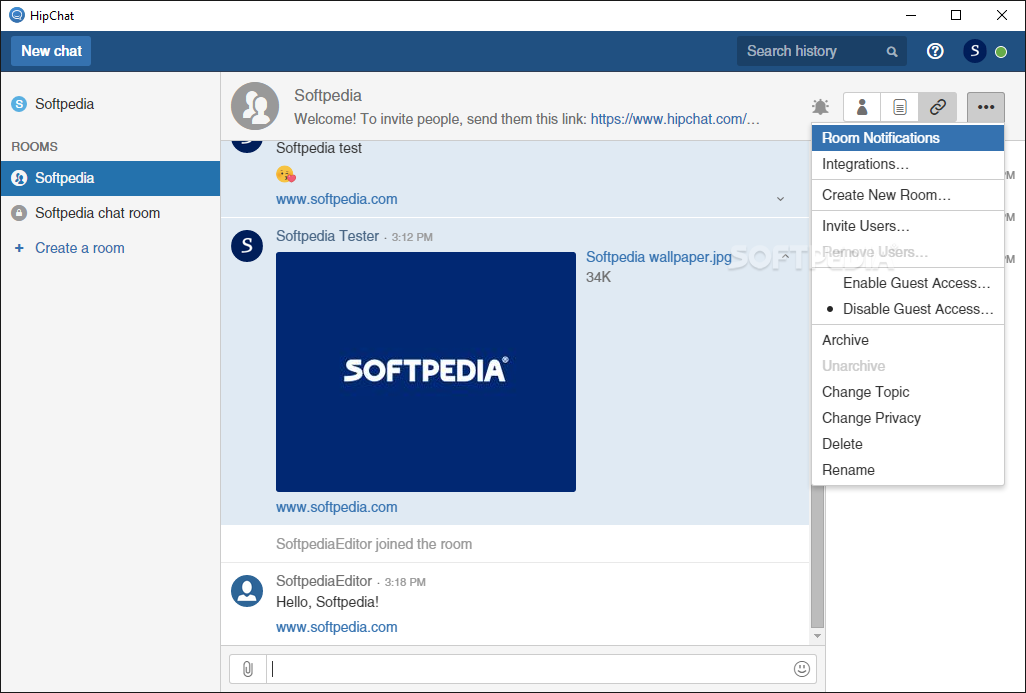Open www.softpedia.com link below wallpaper image
Image resolution: width=1026 pixels, height=693 pixels.
[x=336, y=507]
